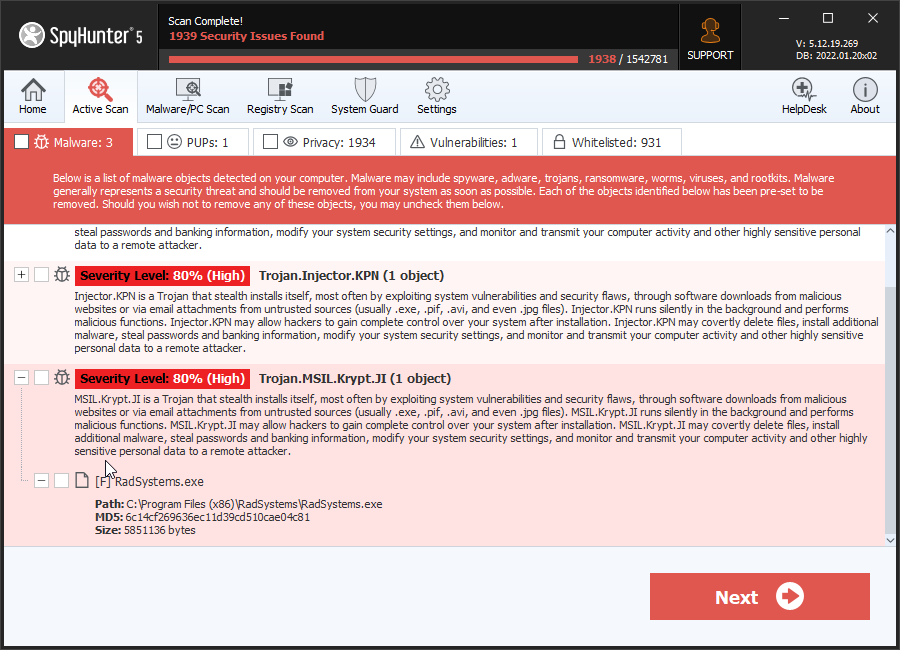Click the RadSystems.exe Path line

[238, 504]
